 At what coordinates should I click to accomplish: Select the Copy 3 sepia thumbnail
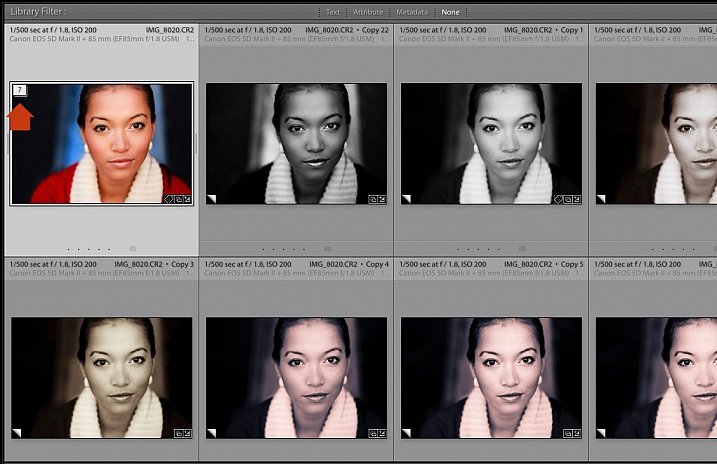102,378
